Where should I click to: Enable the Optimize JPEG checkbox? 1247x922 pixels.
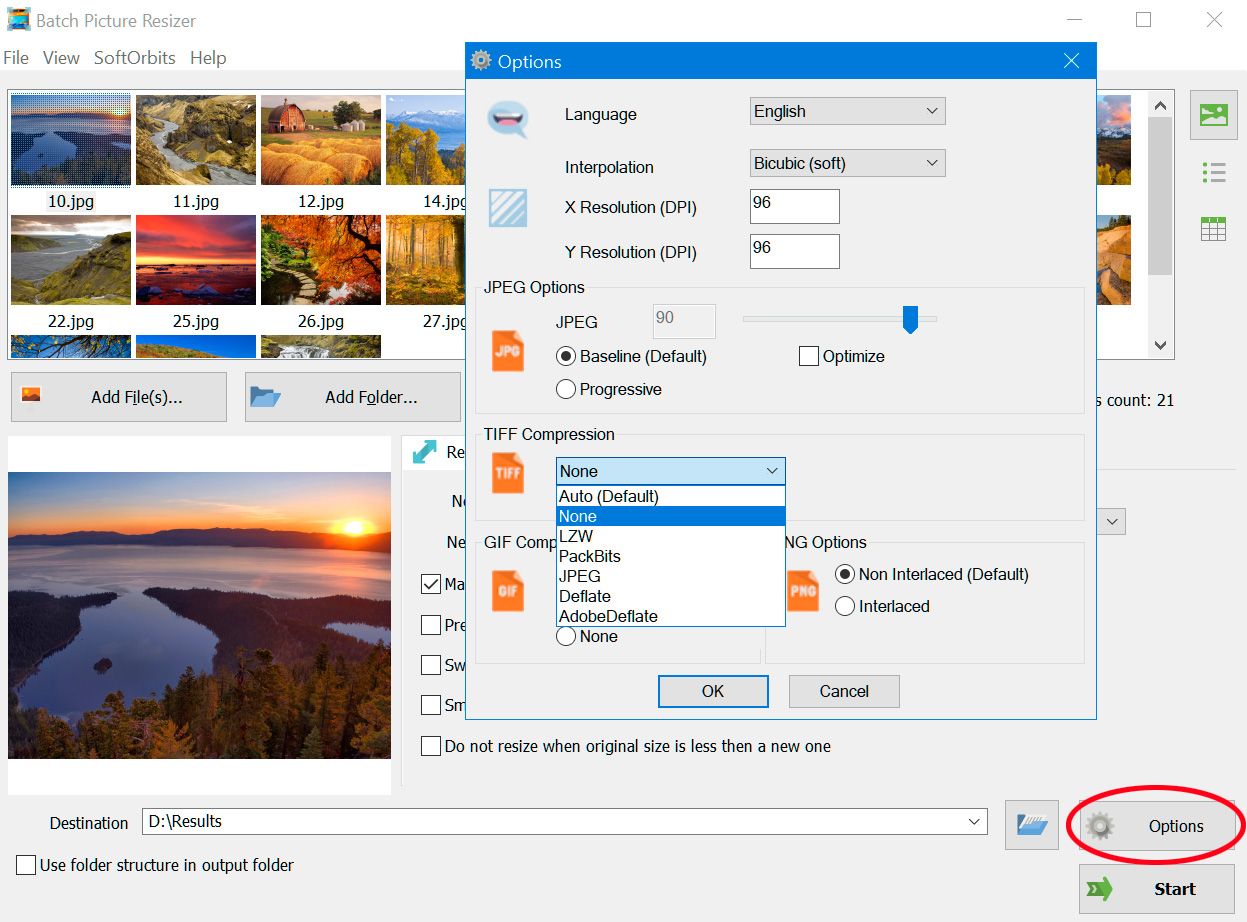pyautogui.click(x=809, y=356)
